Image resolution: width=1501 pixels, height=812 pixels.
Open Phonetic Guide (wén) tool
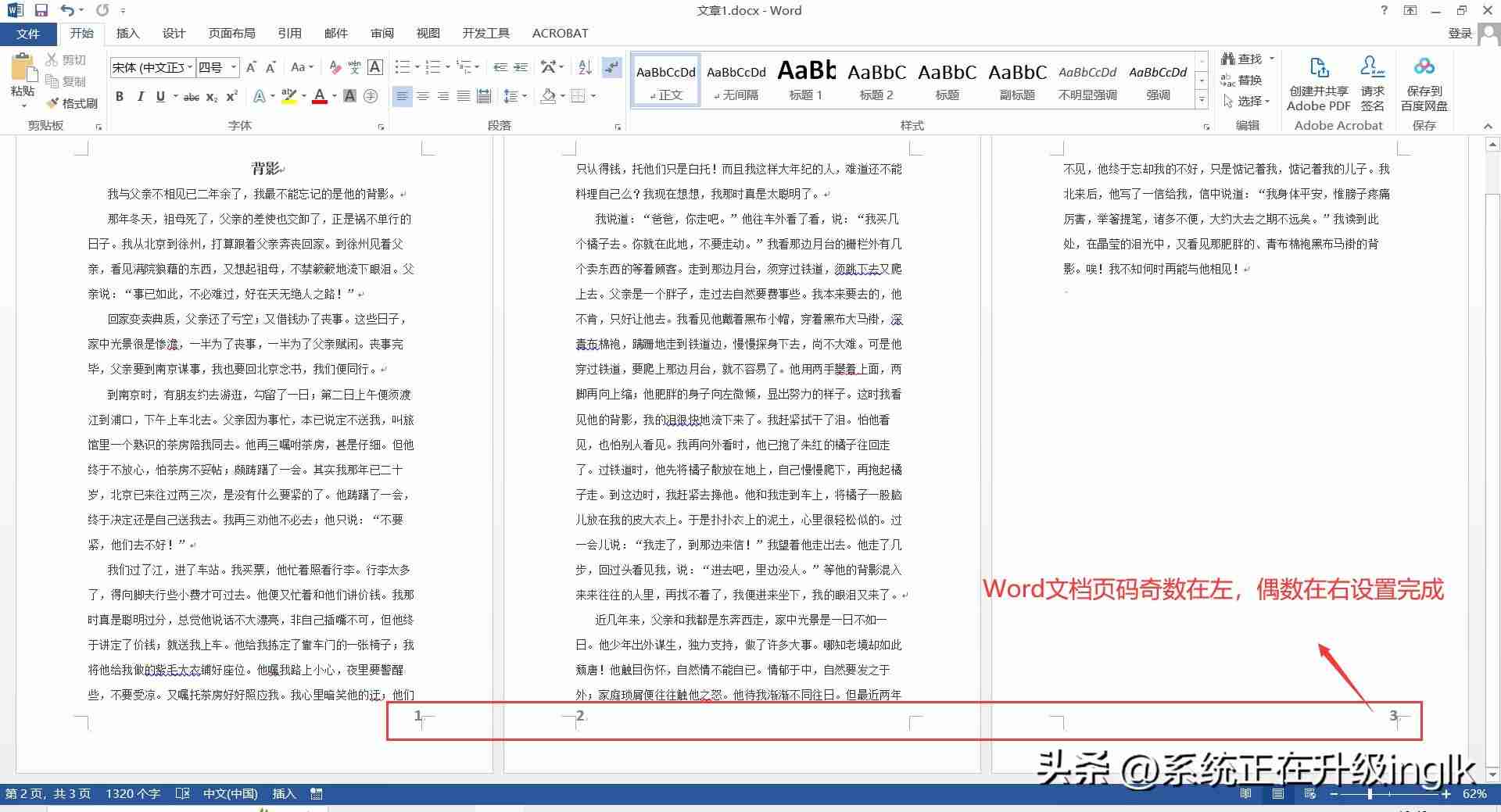click(x=354, y=67)
